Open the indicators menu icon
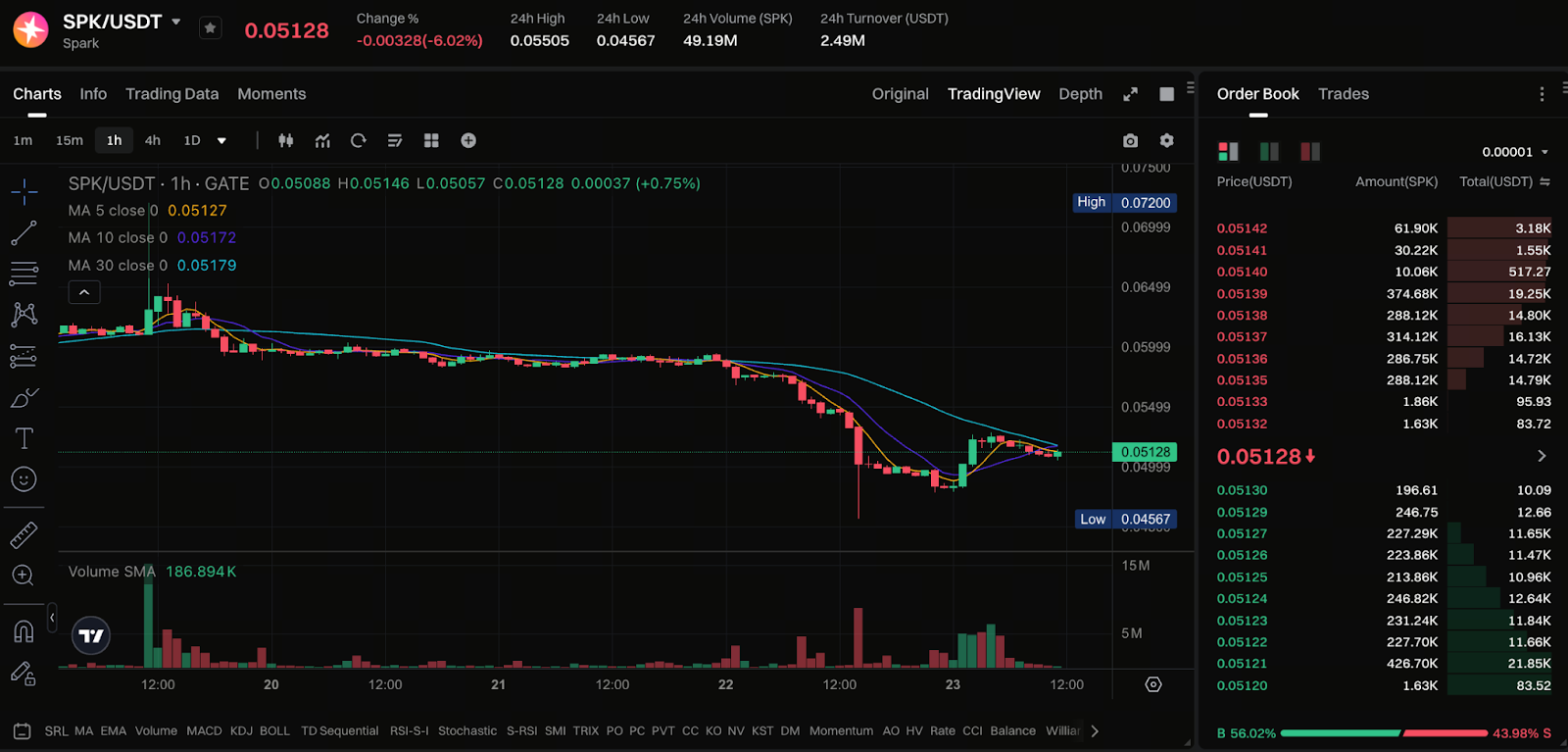Screen dimensions: 1568x752 pos(322,140)
